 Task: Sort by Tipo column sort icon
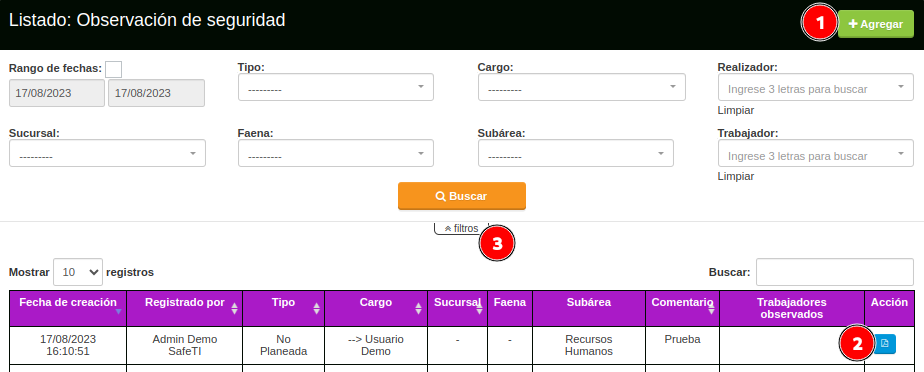click(x=316, y=308)
